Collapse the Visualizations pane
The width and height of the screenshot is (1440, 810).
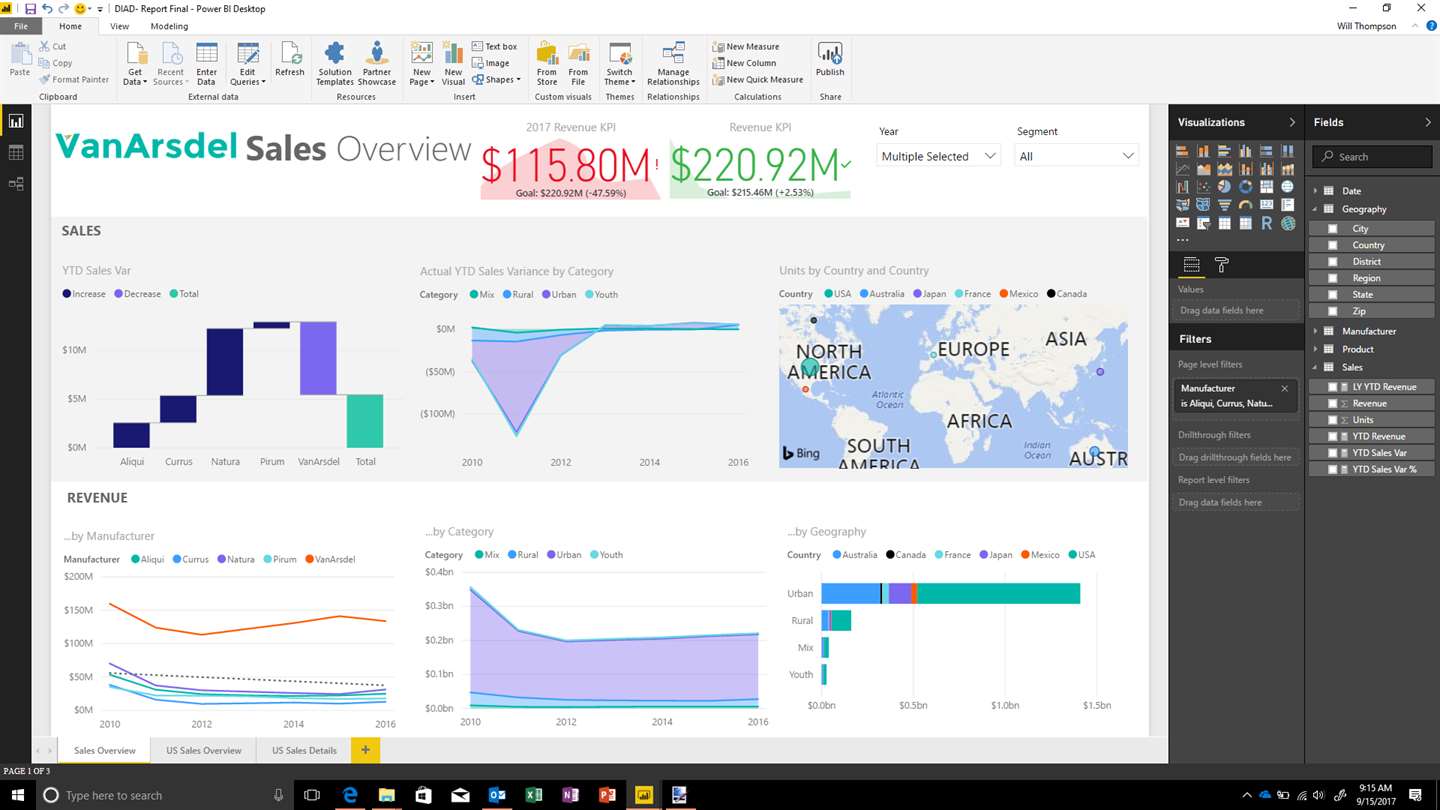coord(1291,122)
